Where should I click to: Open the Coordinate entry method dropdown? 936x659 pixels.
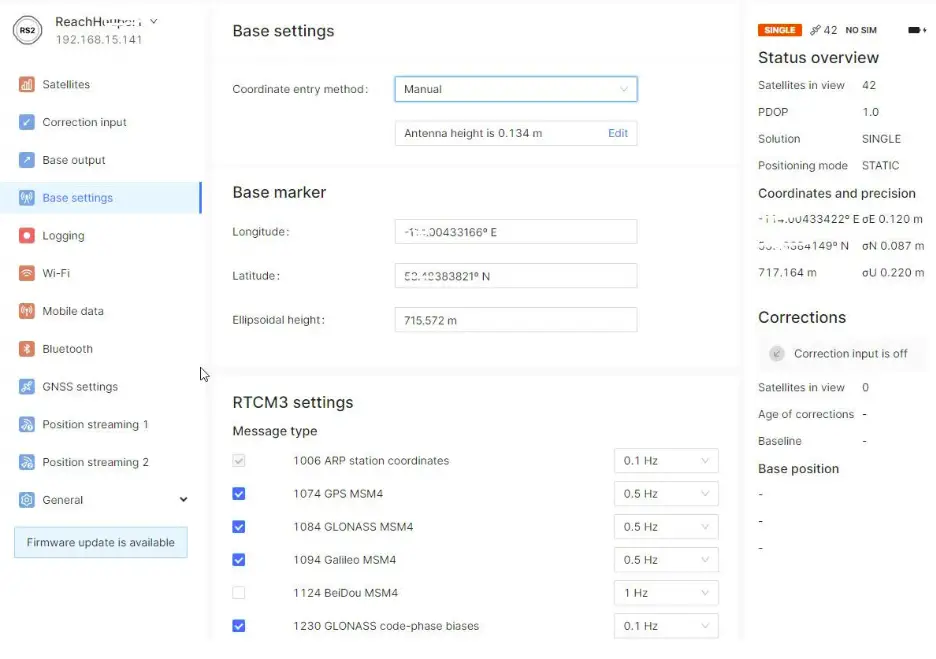coord(515,89)
